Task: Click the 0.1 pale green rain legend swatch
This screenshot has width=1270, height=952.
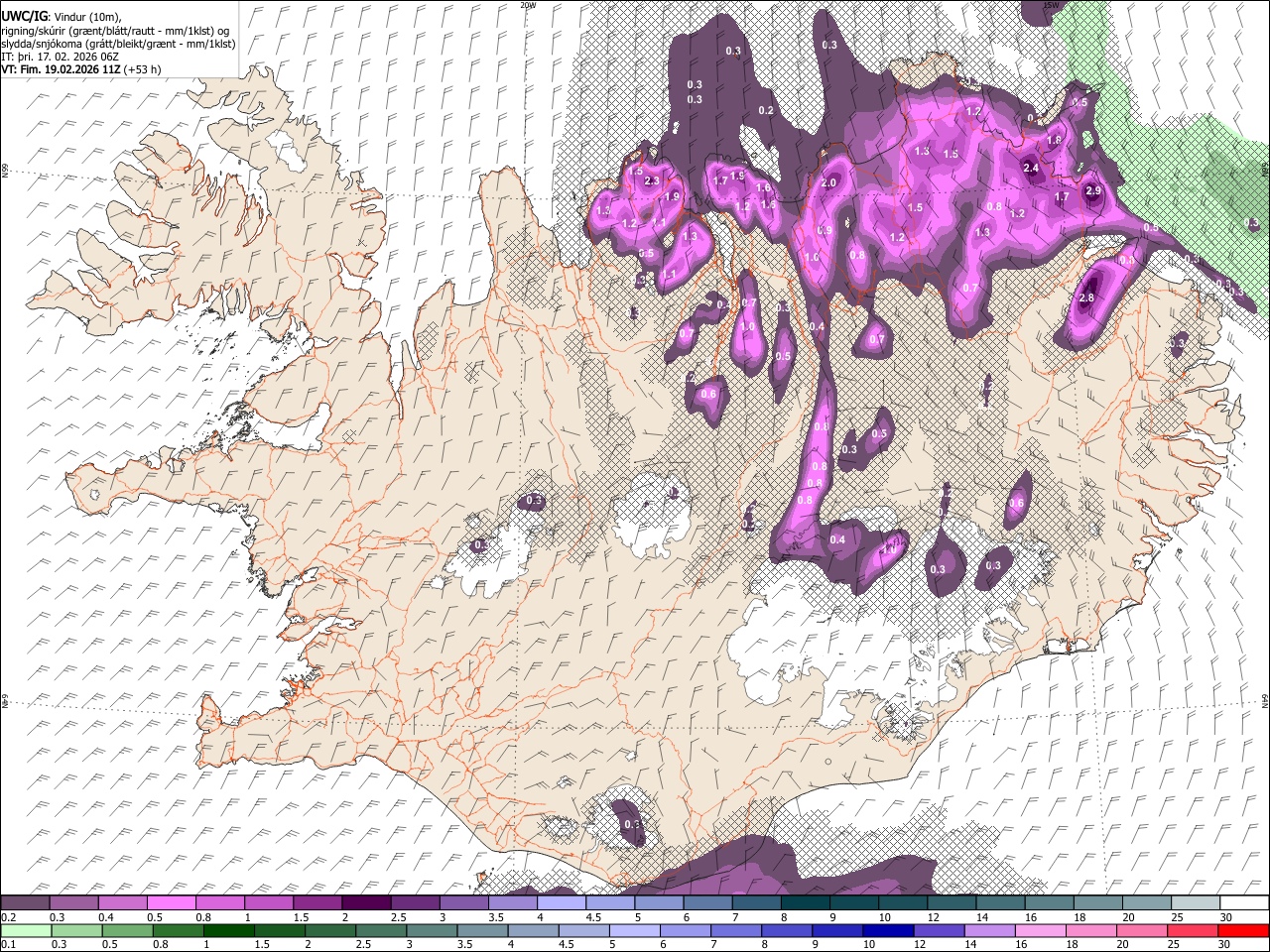Action: click(26, 930)
